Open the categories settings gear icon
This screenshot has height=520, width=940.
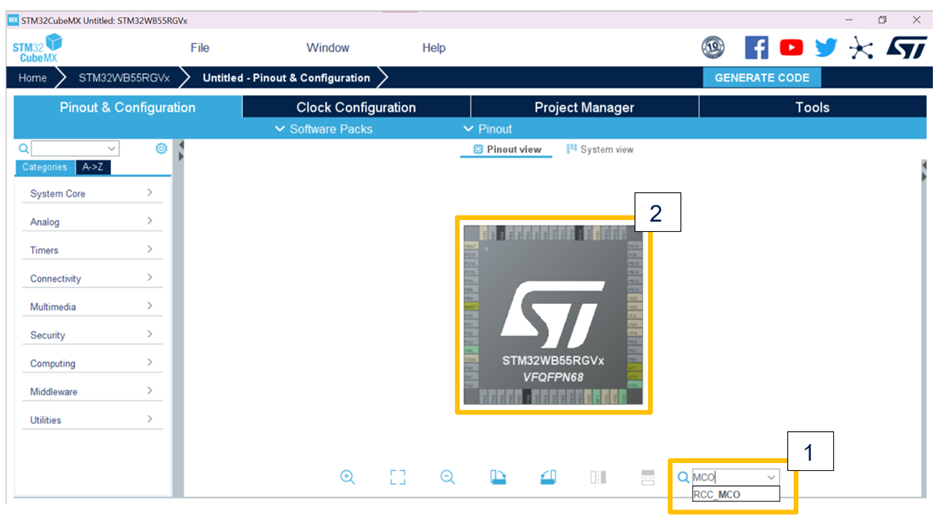tap(161, 148)
